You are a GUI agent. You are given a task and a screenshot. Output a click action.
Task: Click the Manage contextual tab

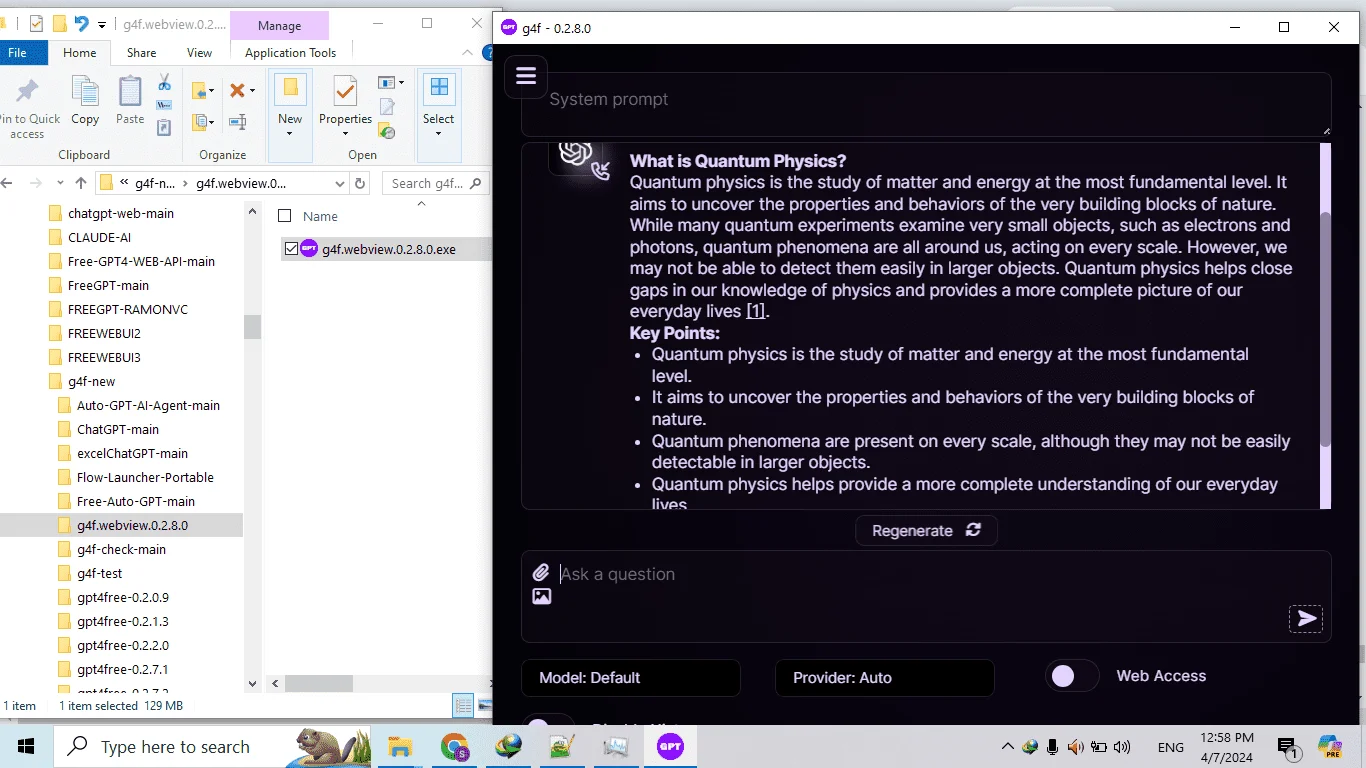[279, 26]
